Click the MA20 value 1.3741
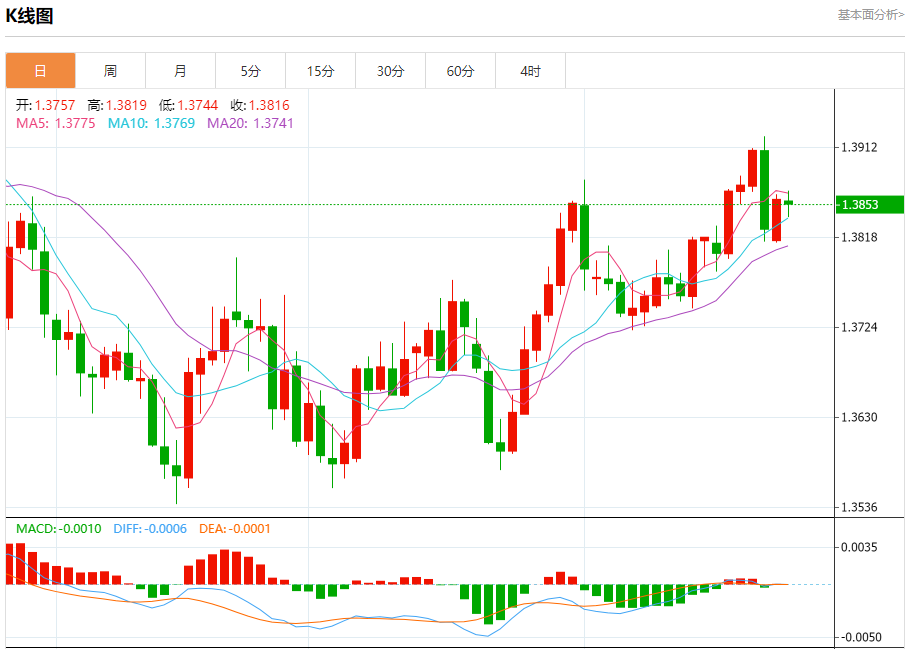This screenshot has width=909, height=649. (x=274, y=123)
